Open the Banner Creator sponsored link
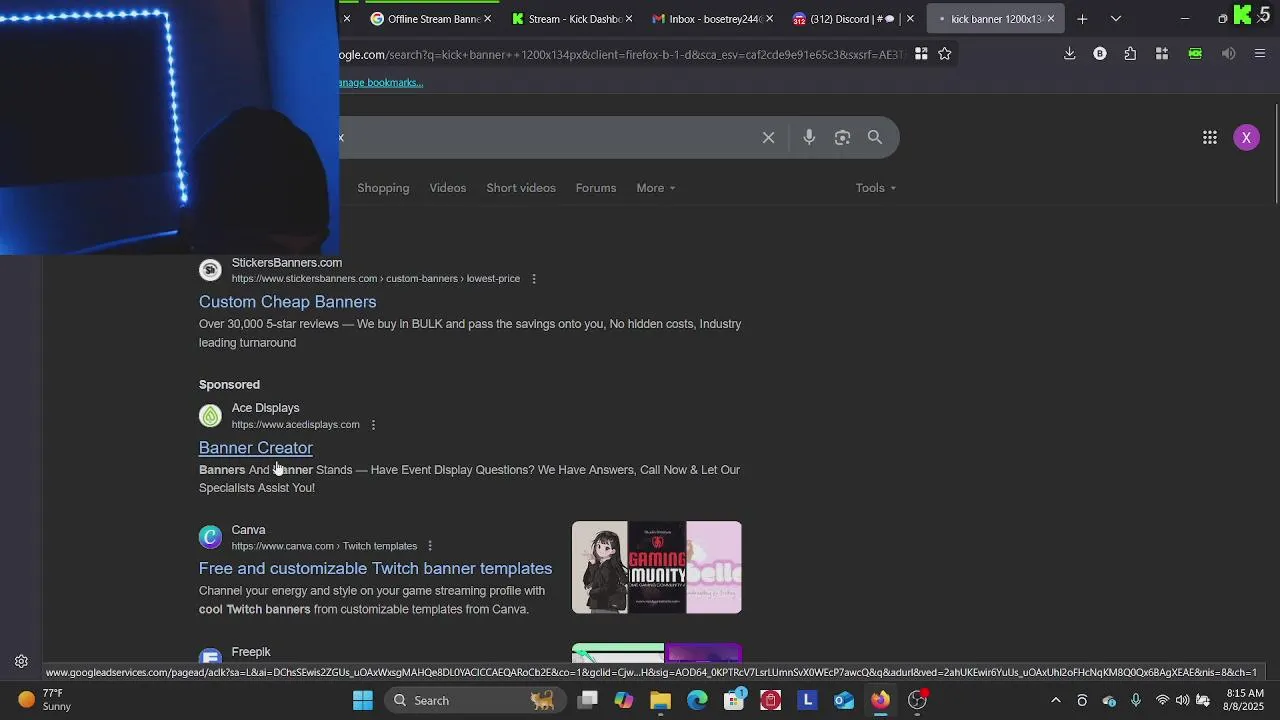 coord(256,448)
